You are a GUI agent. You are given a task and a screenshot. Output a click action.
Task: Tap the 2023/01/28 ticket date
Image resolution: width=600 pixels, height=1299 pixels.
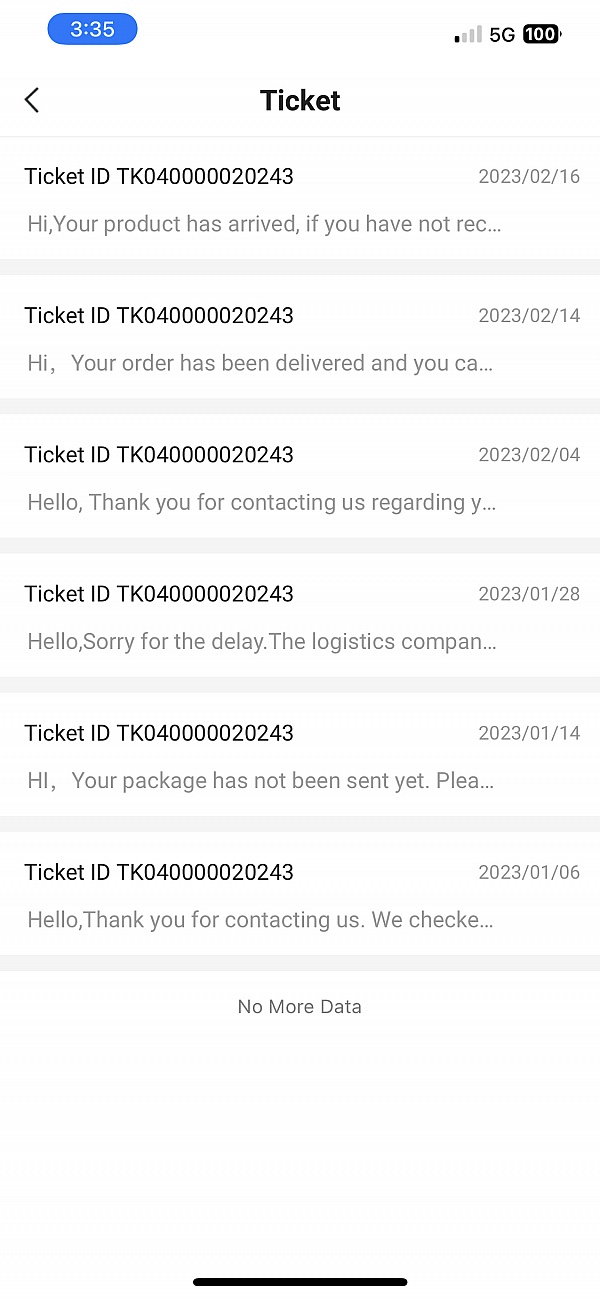(x=529, y=594)
